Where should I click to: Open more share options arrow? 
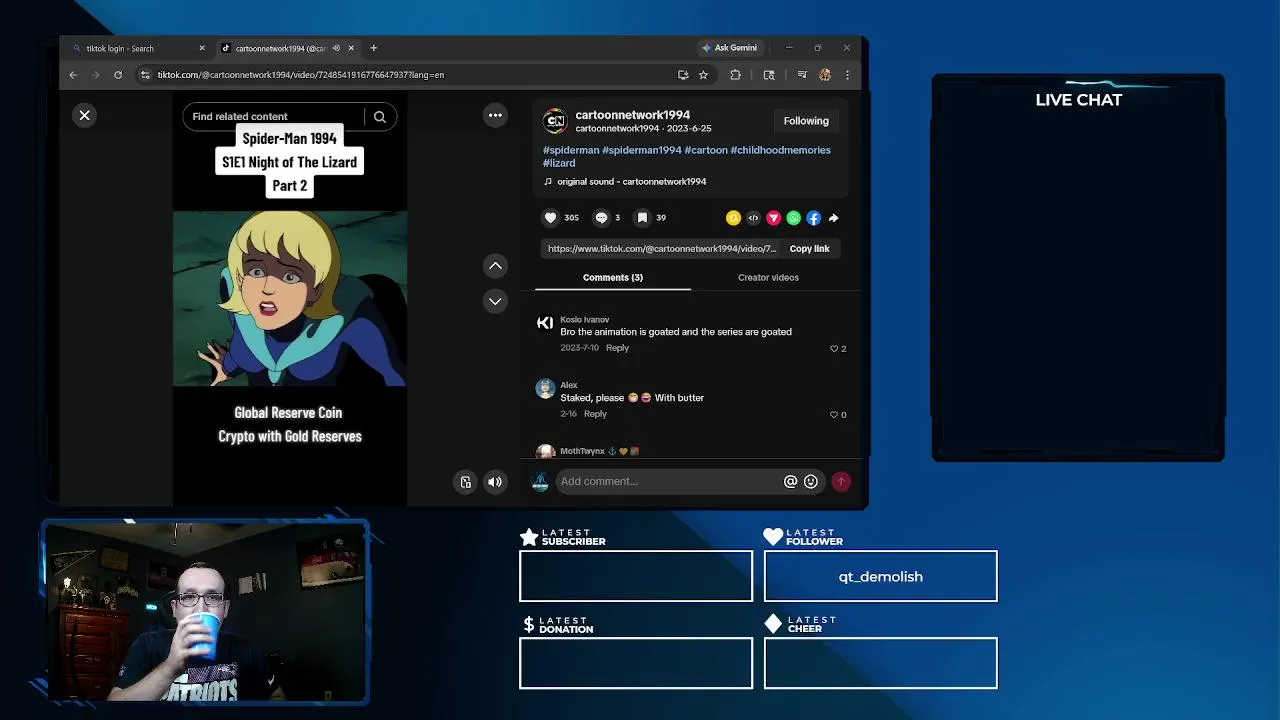click(x=833, y=218)
